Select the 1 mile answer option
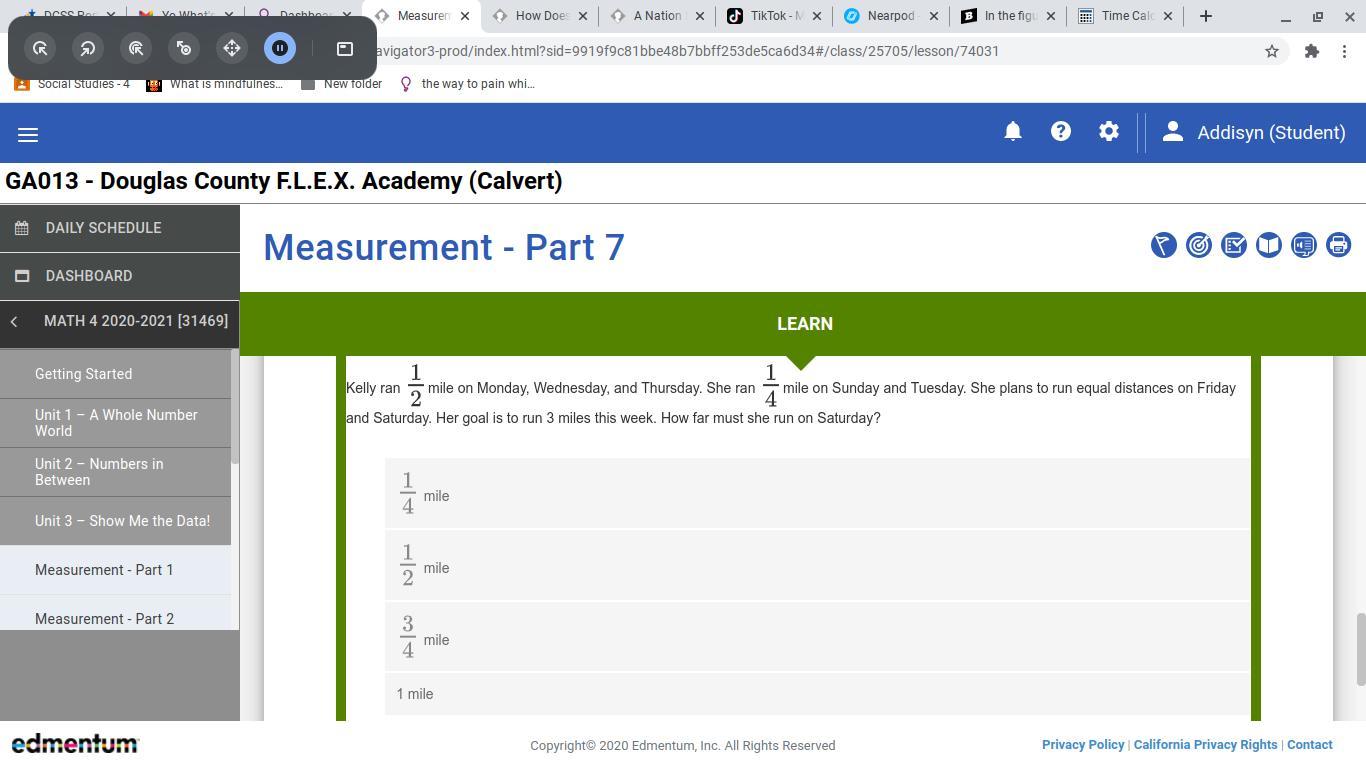1366x768 pixels. [x=817, y=694]
